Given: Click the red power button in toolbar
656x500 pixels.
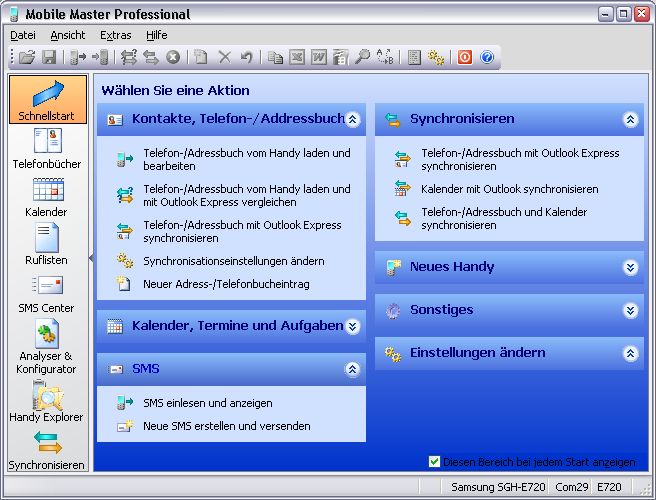Looking at the screenshot, I should point(465,58).
